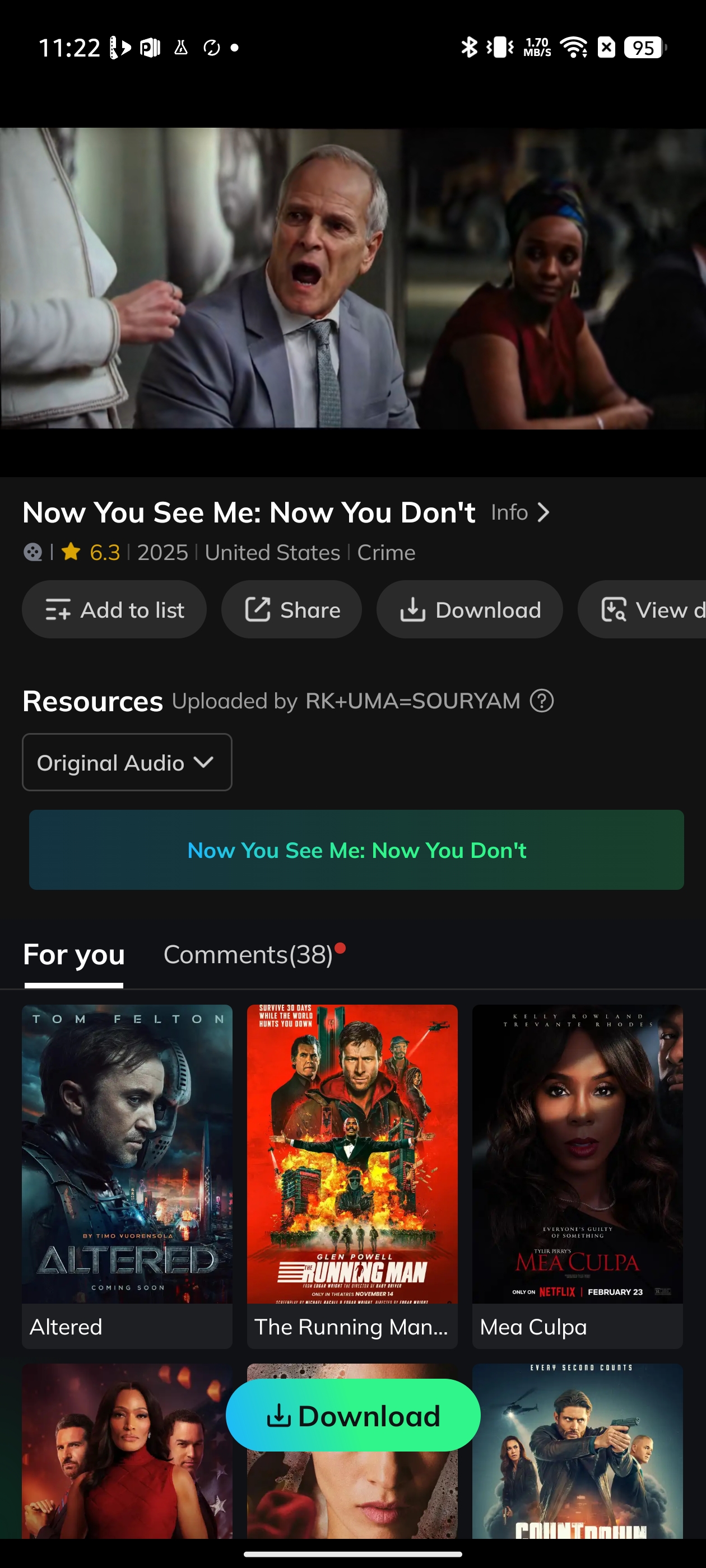Click the film reel icon beside the rating
Image resolution: width=706 pixels, height=1568 pixels.
tap(32, 552)
